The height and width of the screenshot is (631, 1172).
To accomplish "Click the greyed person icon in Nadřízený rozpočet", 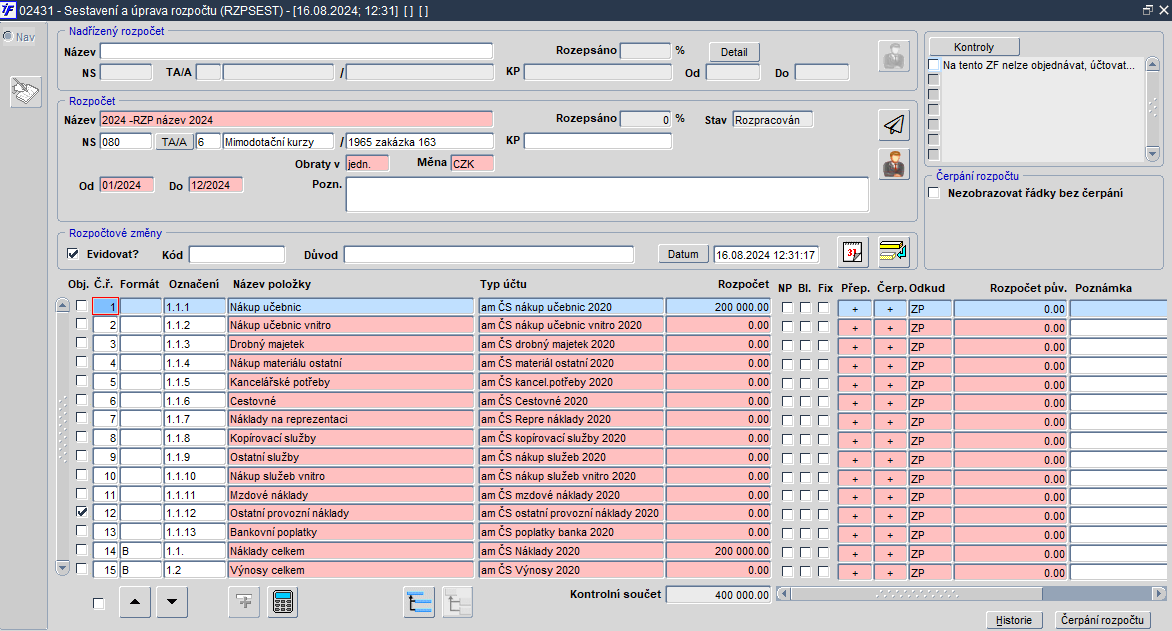I will point(894,56).
